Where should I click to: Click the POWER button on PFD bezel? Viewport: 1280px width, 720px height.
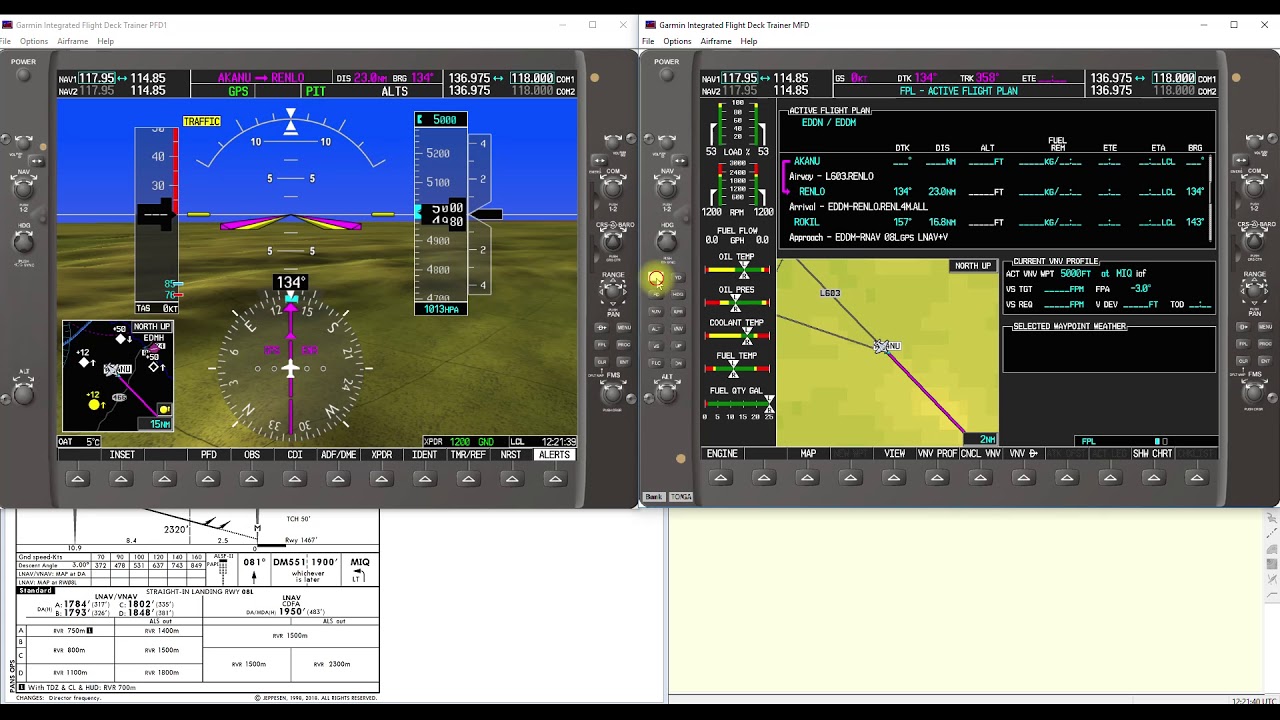pos(23,75)
